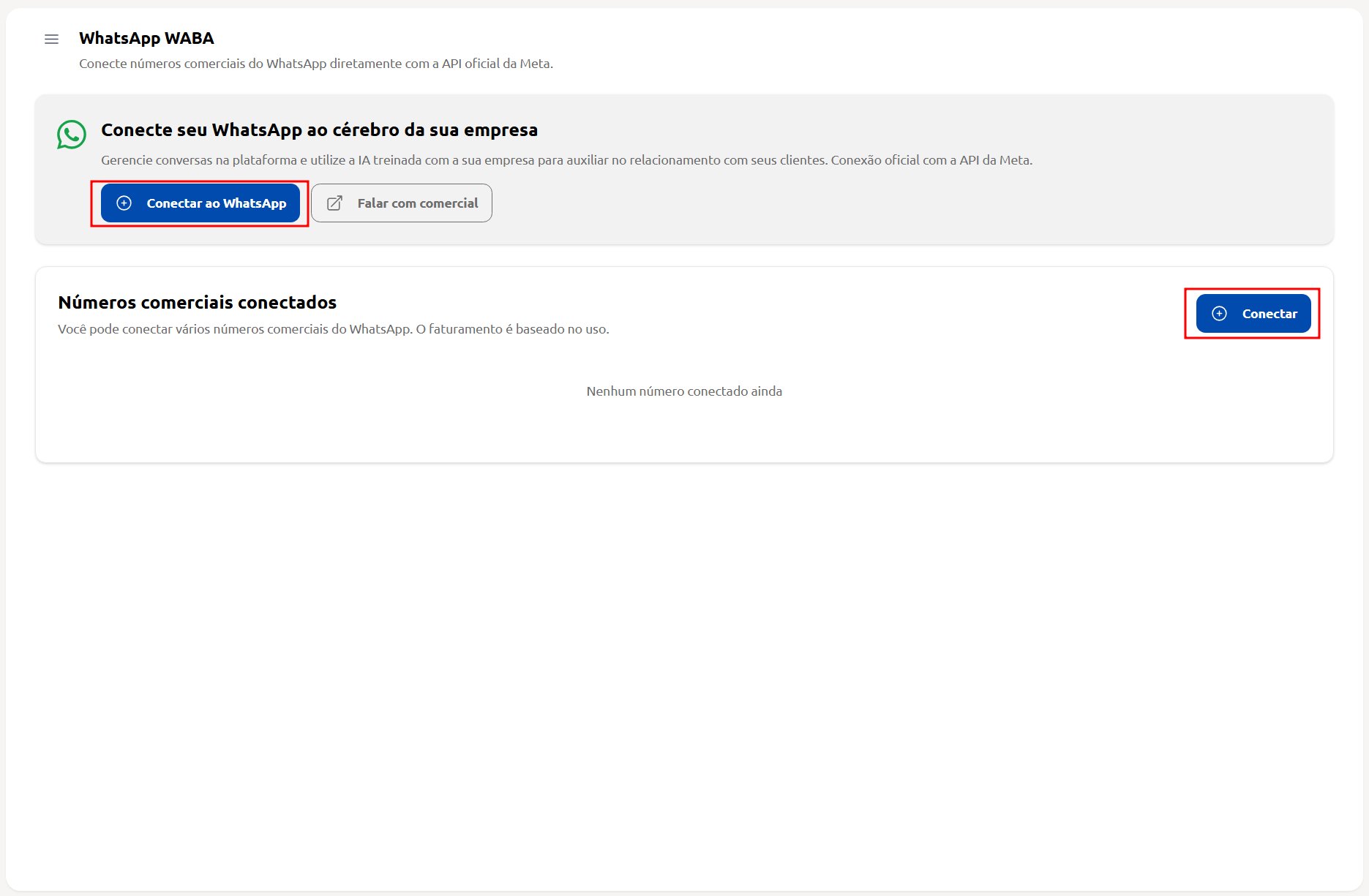Image resolution: width=1369 pixels, height=896 pixels.
Task: Click the WhatsApp WABA page title
Action: click(146, 38)
